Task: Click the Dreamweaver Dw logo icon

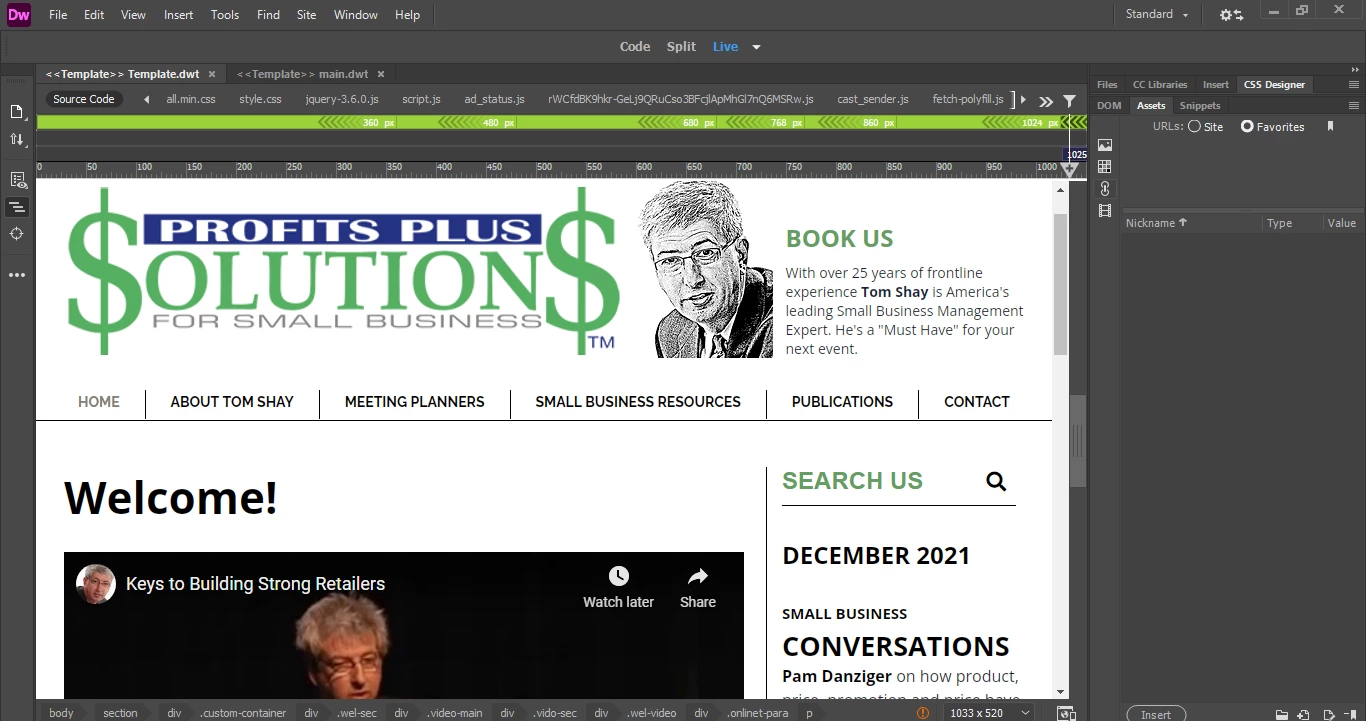Action: tap(19, 14)
